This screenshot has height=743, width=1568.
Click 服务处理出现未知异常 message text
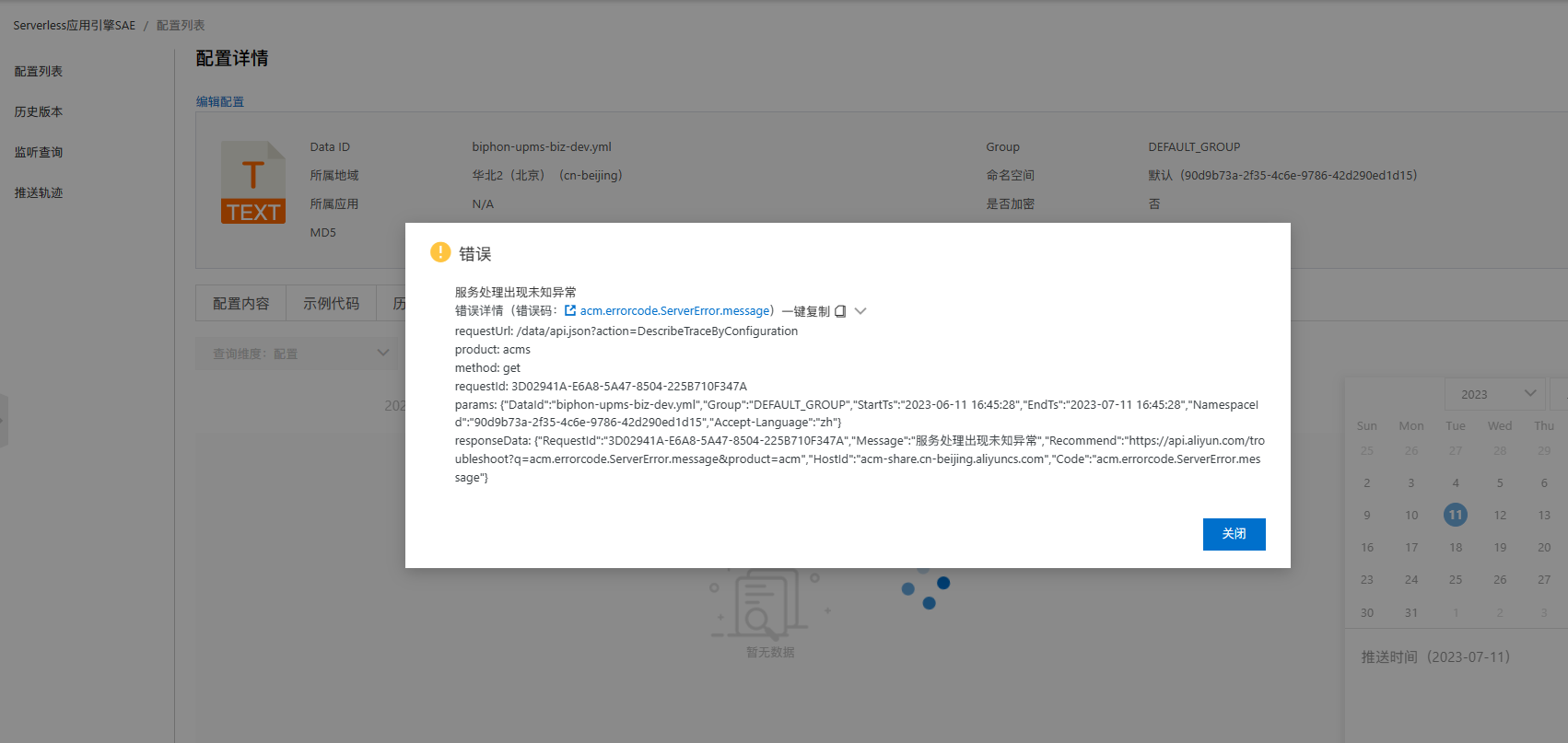[x=515, y=292]
